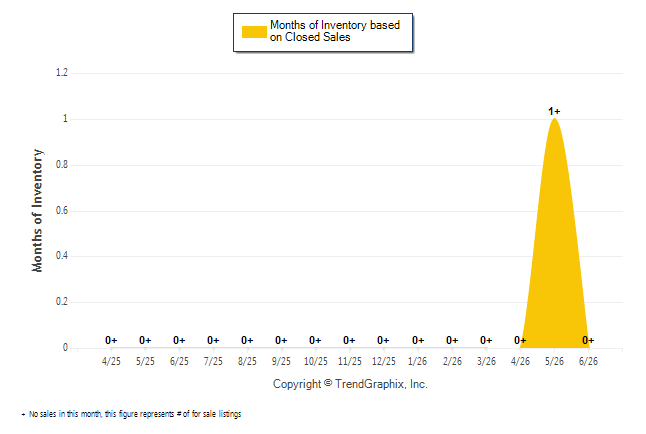Click the 'No sales in this month' footnote
This screenshot has height=434, width=646.
[131, 414]
